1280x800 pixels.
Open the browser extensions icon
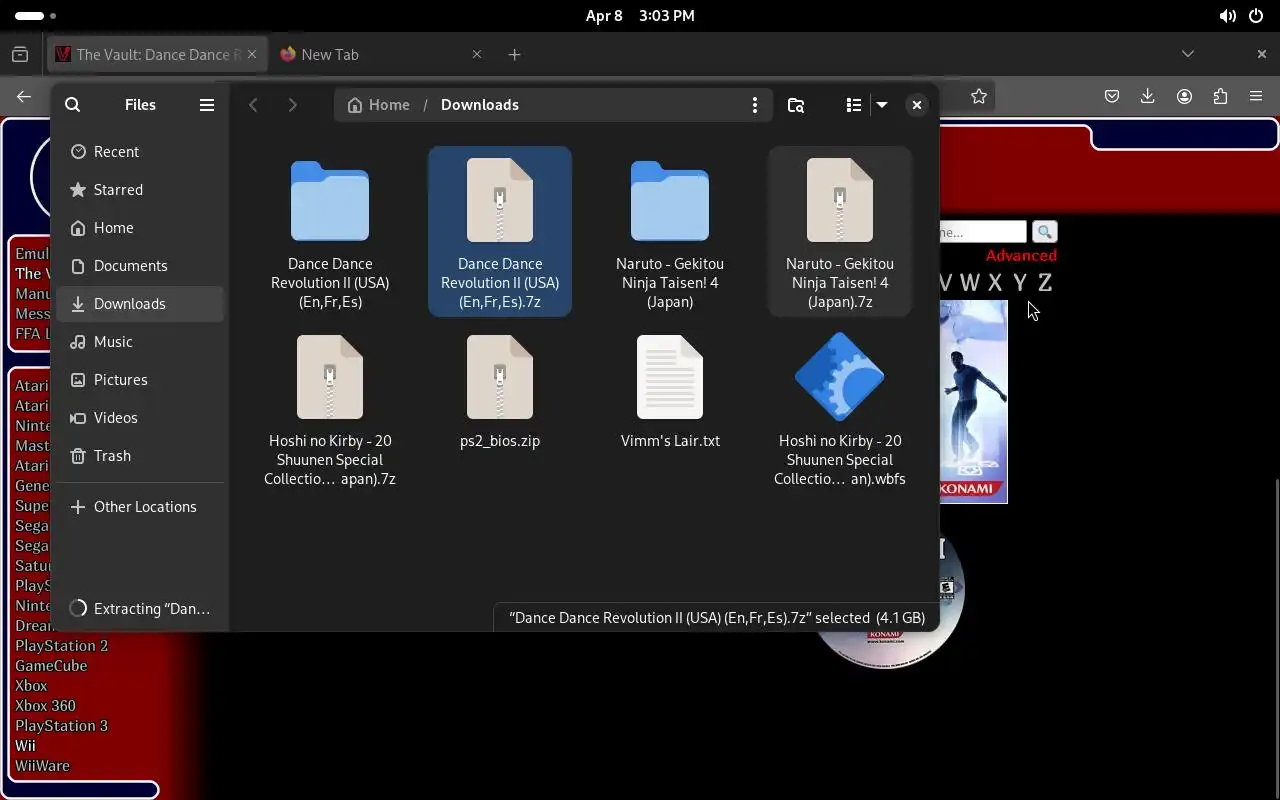(x=1220, y=97)
